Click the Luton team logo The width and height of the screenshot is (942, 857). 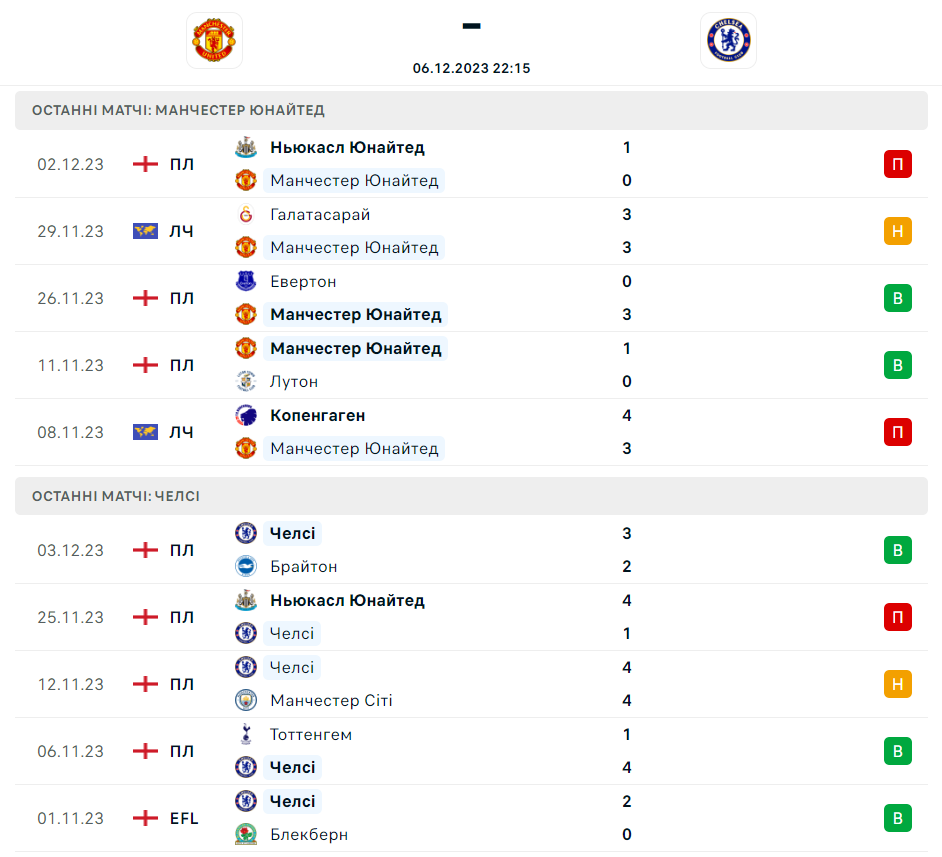(x=245, y=381)
